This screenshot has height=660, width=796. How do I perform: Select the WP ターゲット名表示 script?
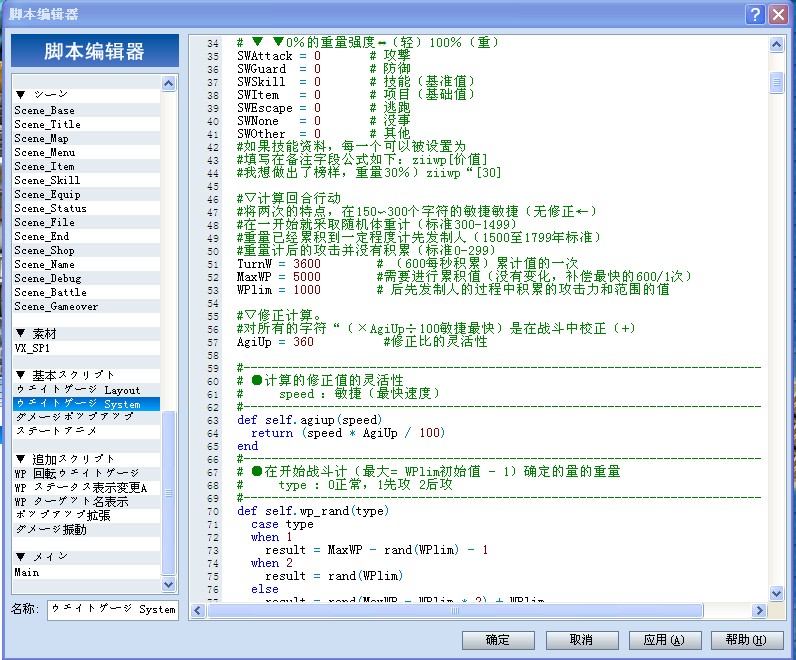87,502
